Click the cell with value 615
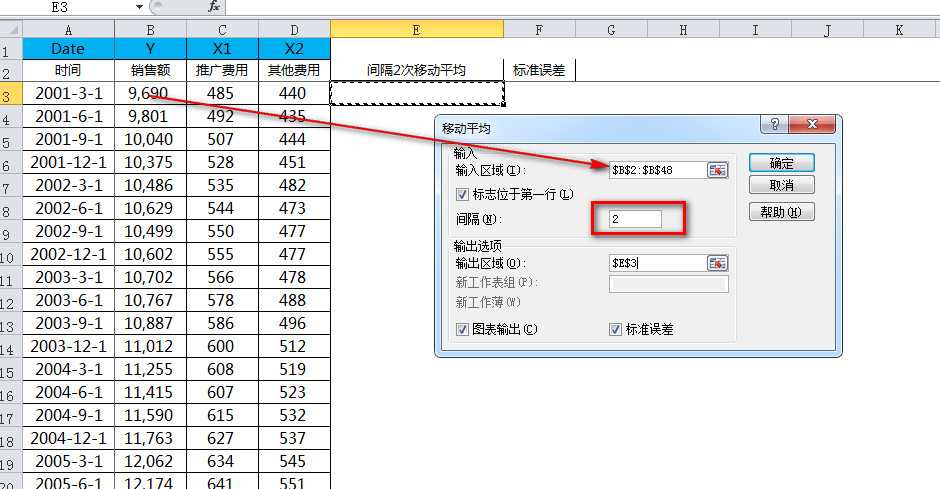940x489 pixels. click(222, 415)
